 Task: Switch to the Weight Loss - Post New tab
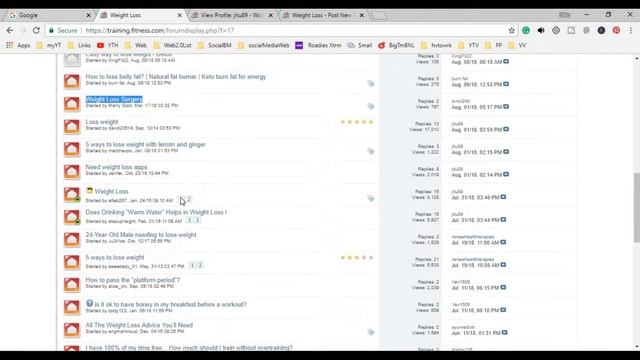click(x=322, y=15)
